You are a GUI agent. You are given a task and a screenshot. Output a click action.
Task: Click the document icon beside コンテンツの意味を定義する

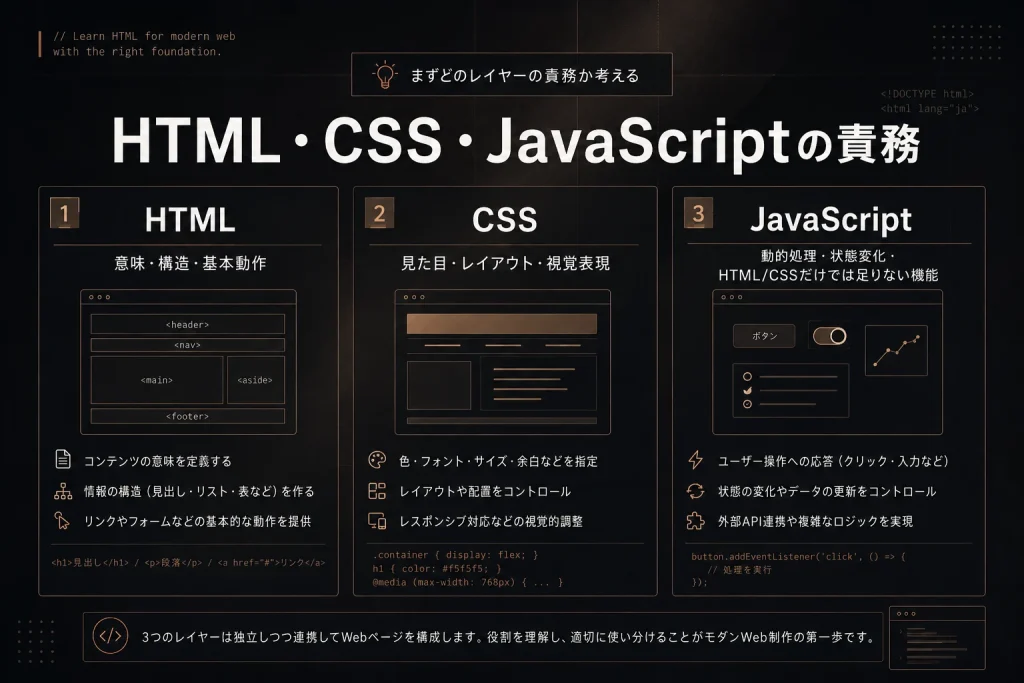(63, 460)
